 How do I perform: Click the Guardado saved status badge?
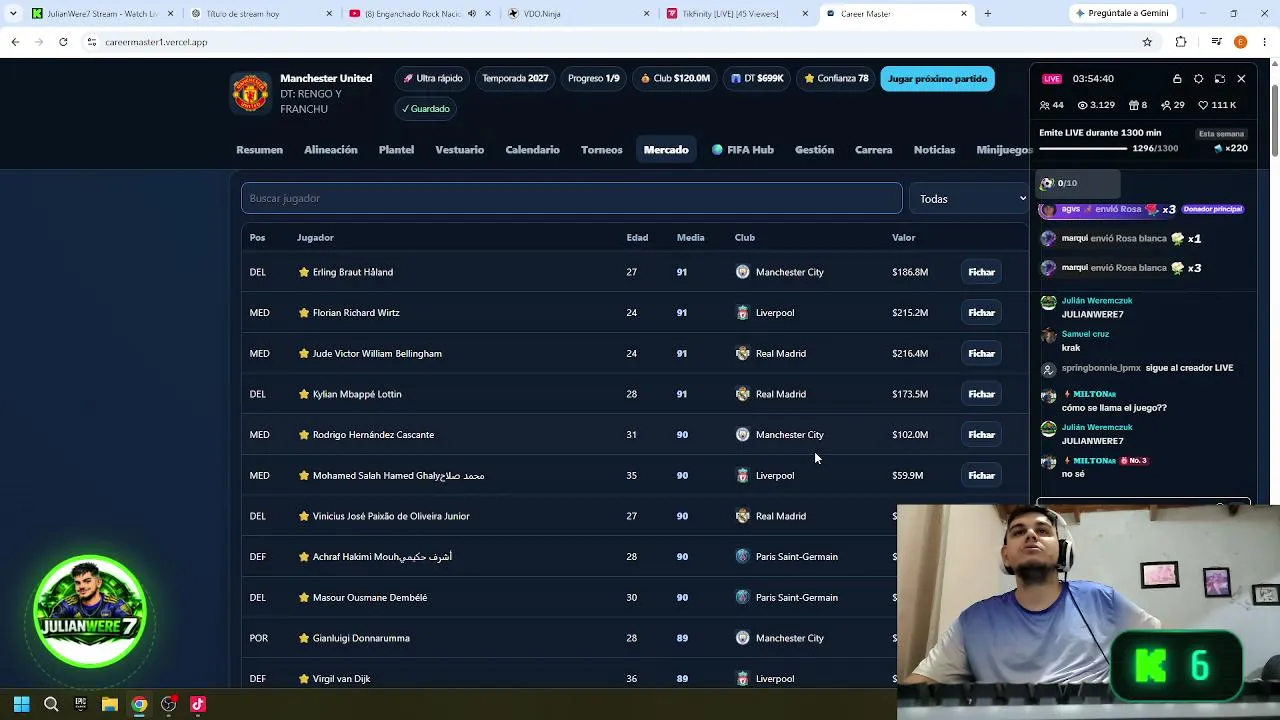[x=425, y=109]
